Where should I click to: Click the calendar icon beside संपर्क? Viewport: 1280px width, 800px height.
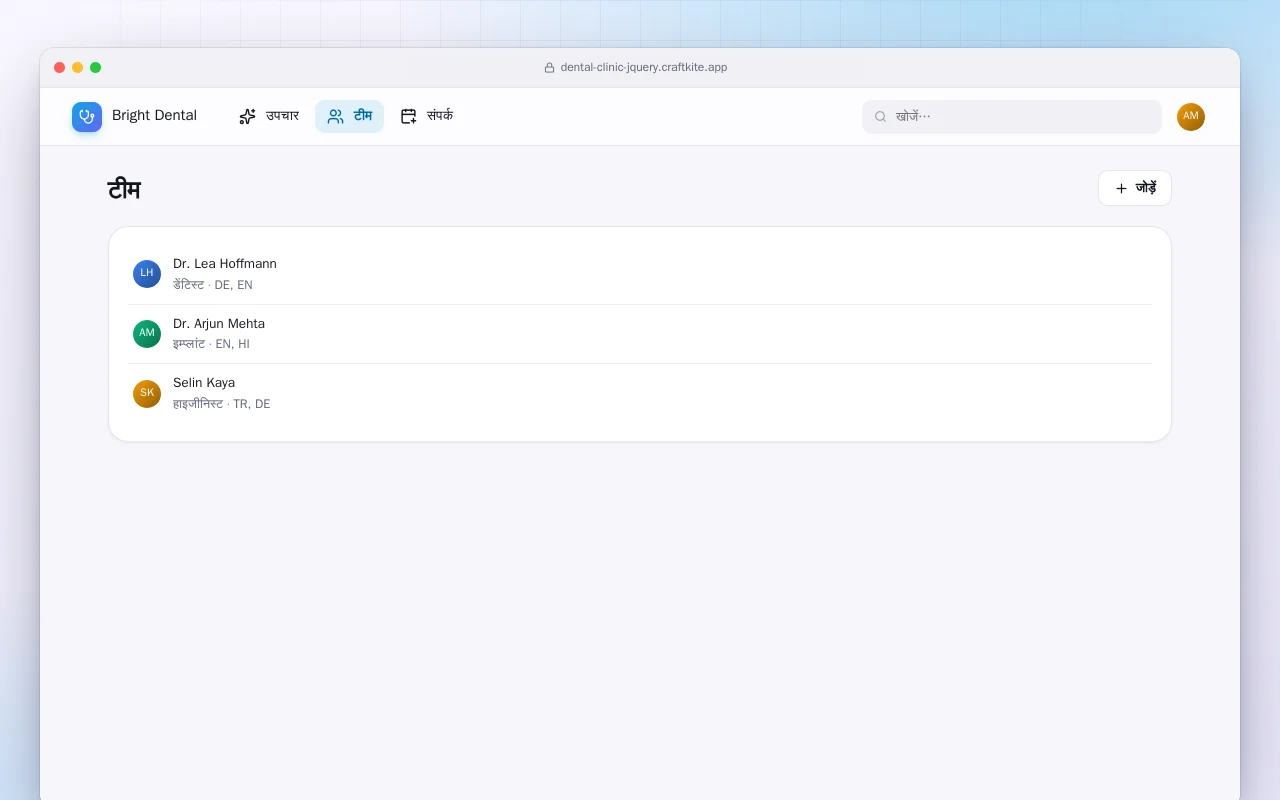(409, 117)
